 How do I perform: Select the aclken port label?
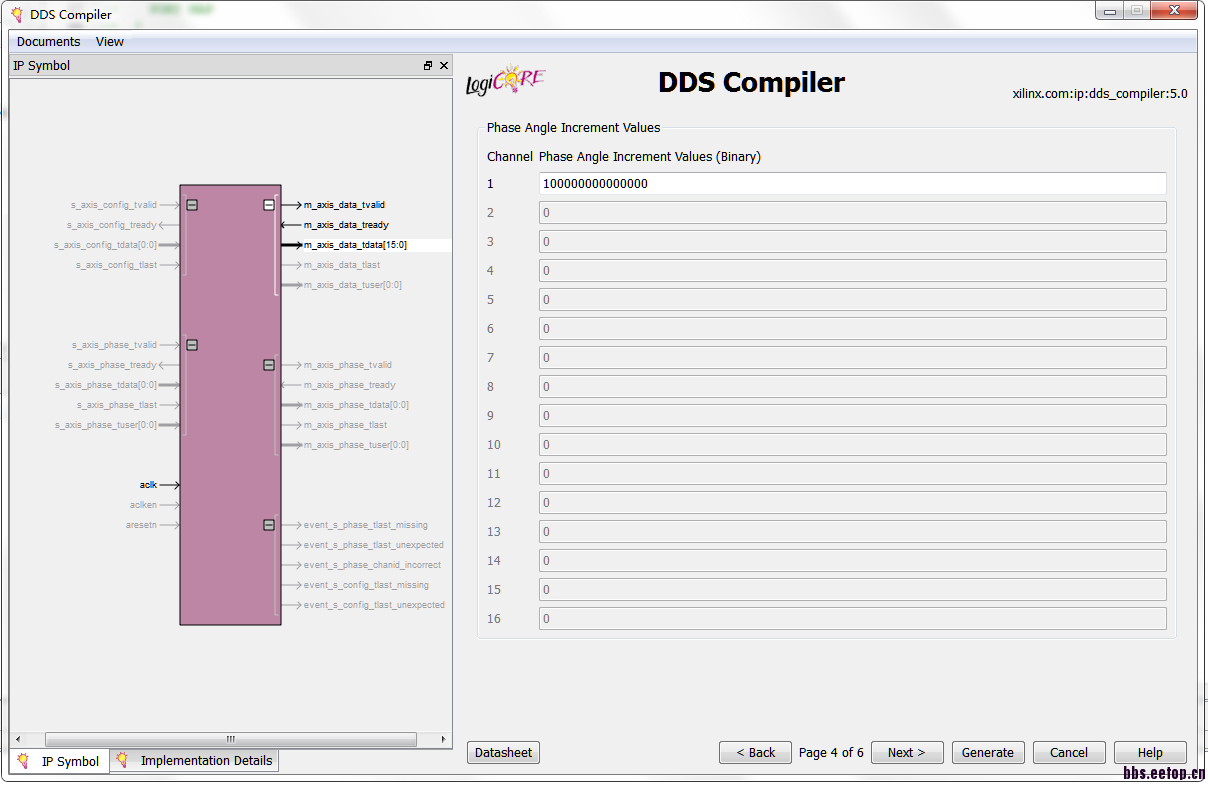[143, 505]
